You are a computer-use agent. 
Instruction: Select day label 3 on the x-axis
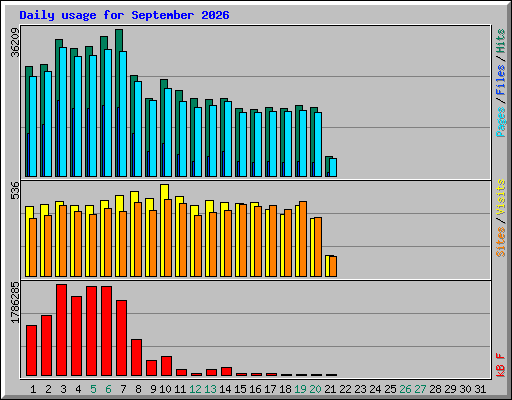(x=63, y=389)
